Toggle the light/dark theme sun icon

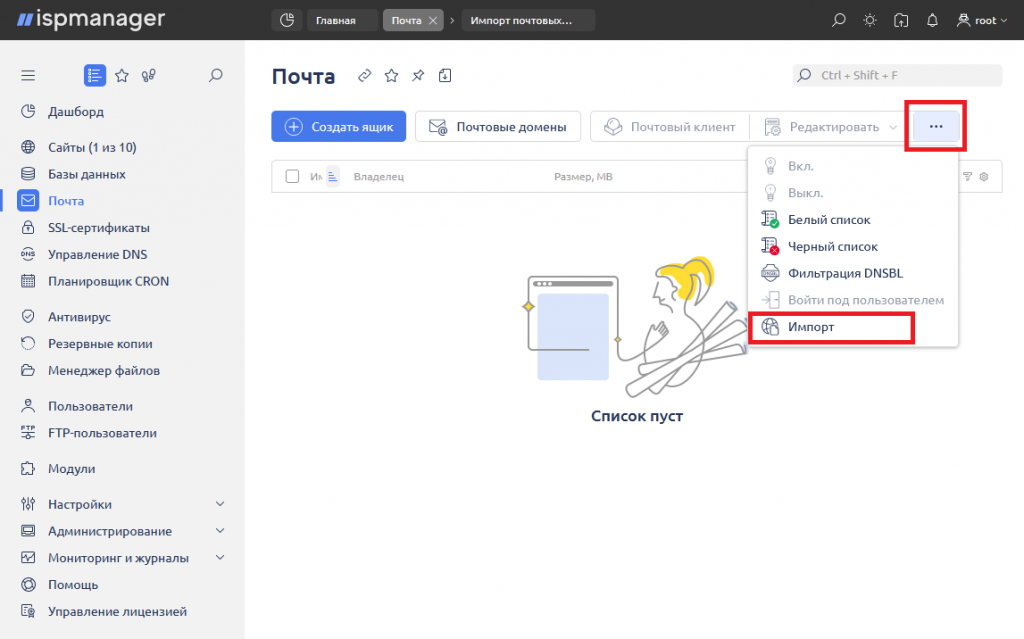coord(870,20)
